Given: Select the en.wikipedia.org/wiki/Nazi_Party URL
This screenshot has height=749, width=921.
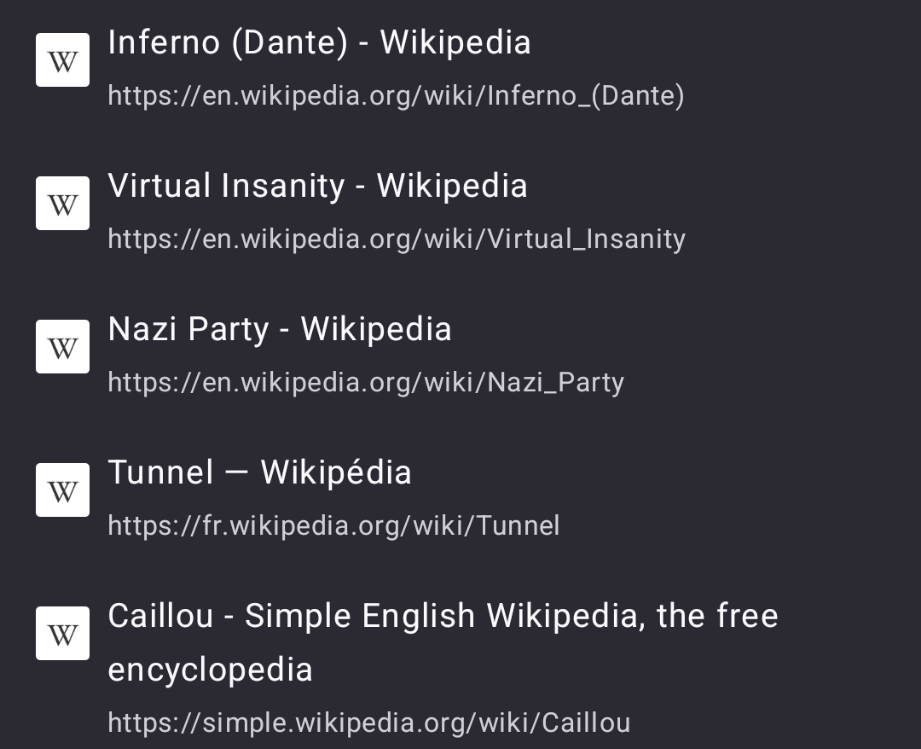Looking at the screenshot, I should 365,382.
